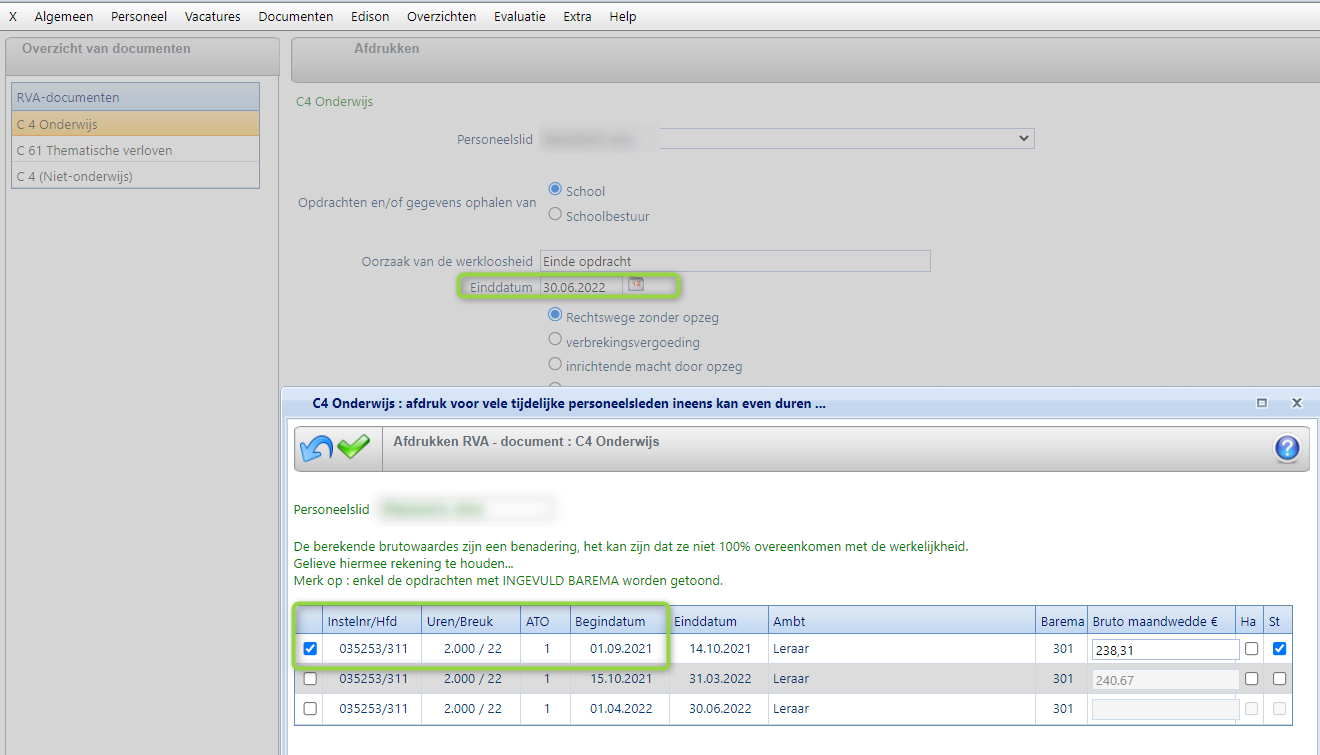Click the end date 31.03.2022 cell
Screen dimensions: 1320x755
coord(719,678)
